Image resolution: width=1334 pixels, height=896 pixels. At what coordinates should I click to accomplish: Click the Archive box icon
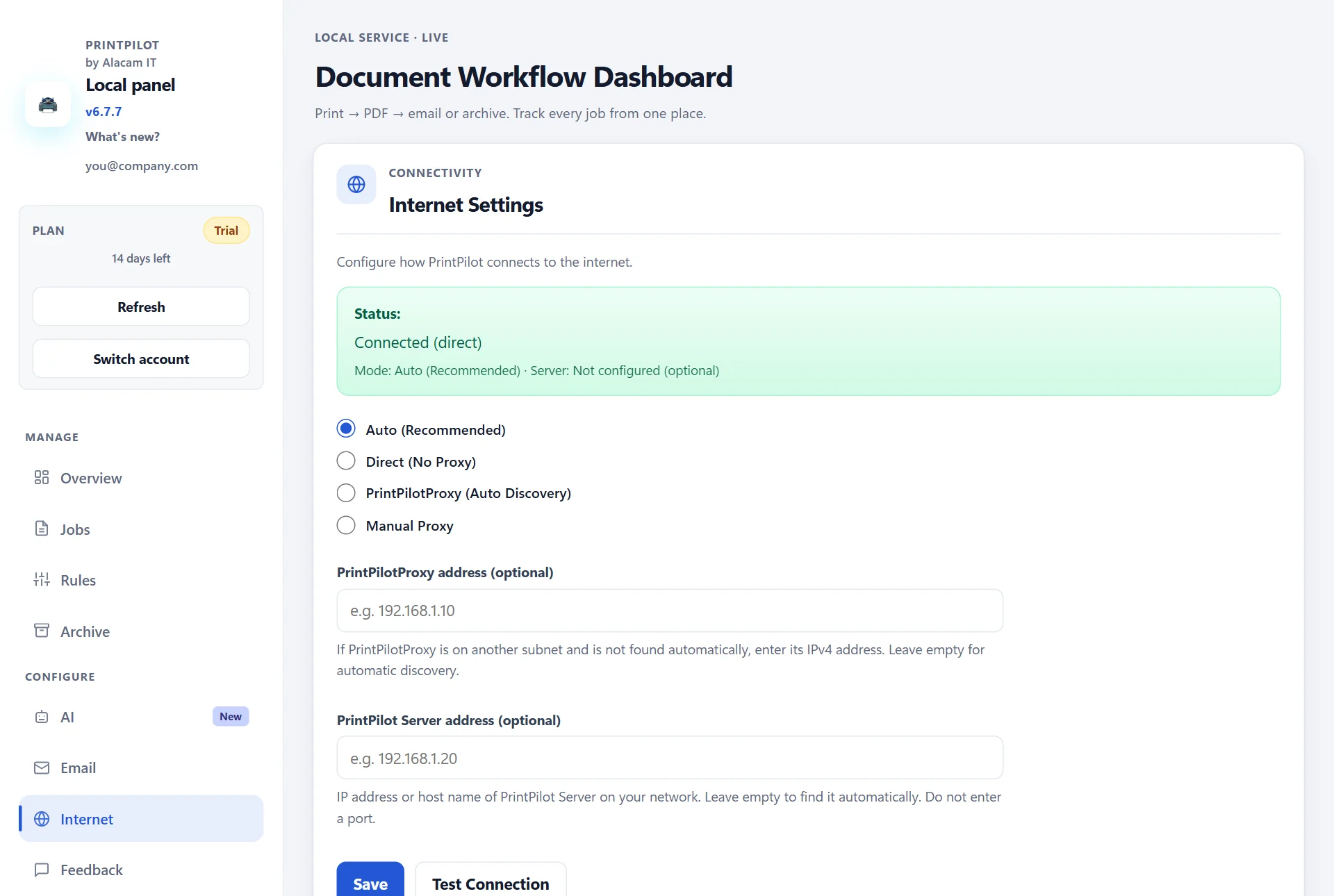(42, 631)
